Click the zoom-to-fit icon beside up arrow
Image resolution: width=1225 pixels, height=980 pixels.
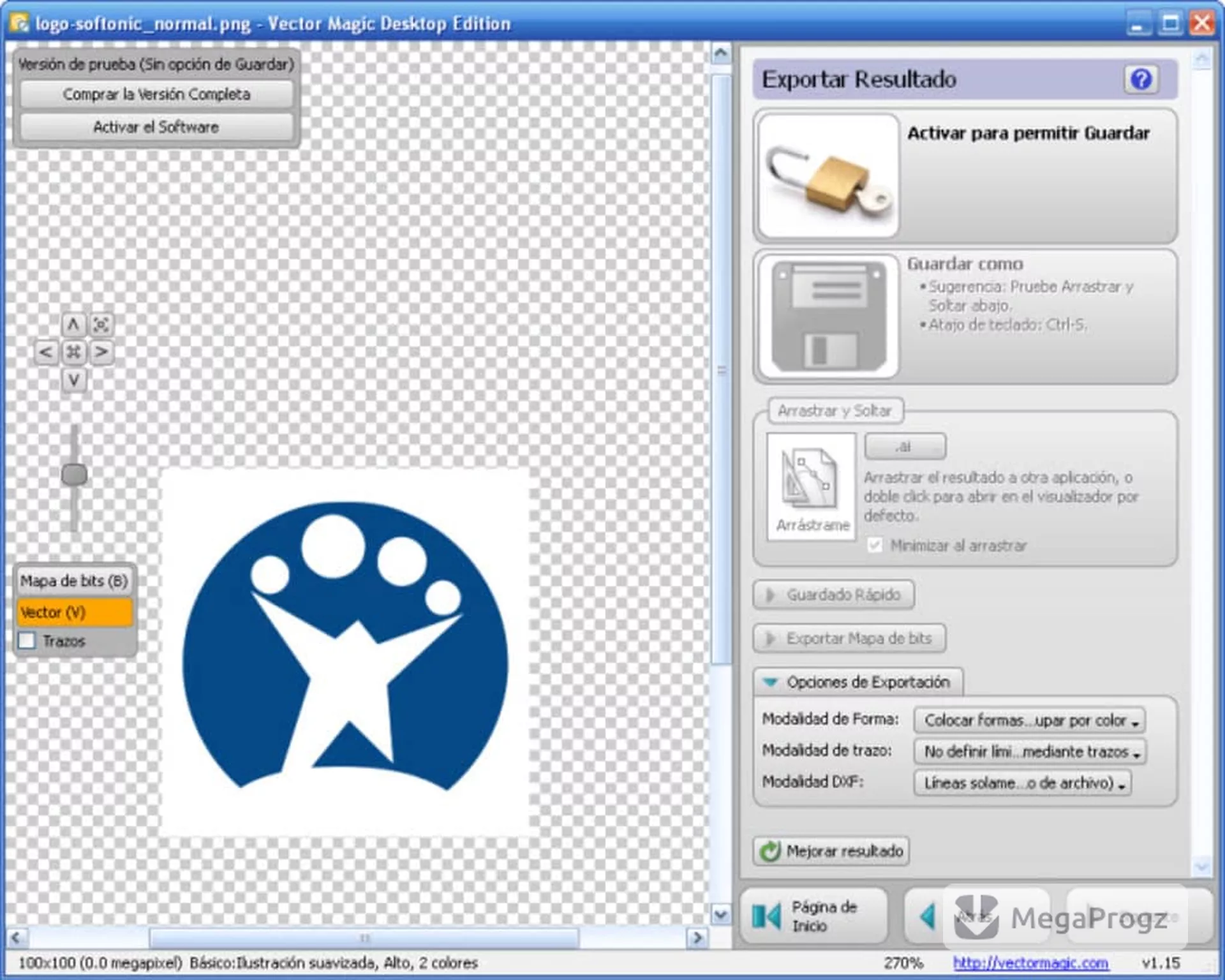[101, 325]
